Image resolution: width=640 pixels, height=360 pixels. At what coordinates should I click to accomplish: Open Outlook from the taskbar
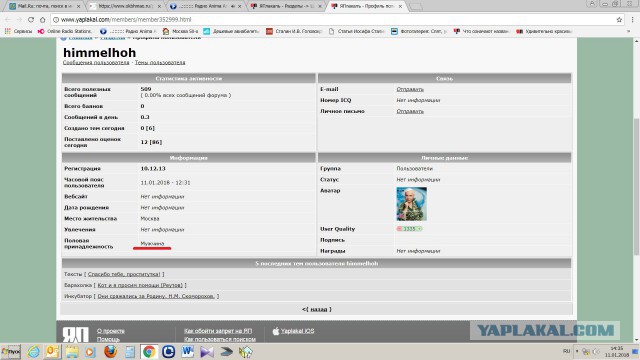coord(52,351)
